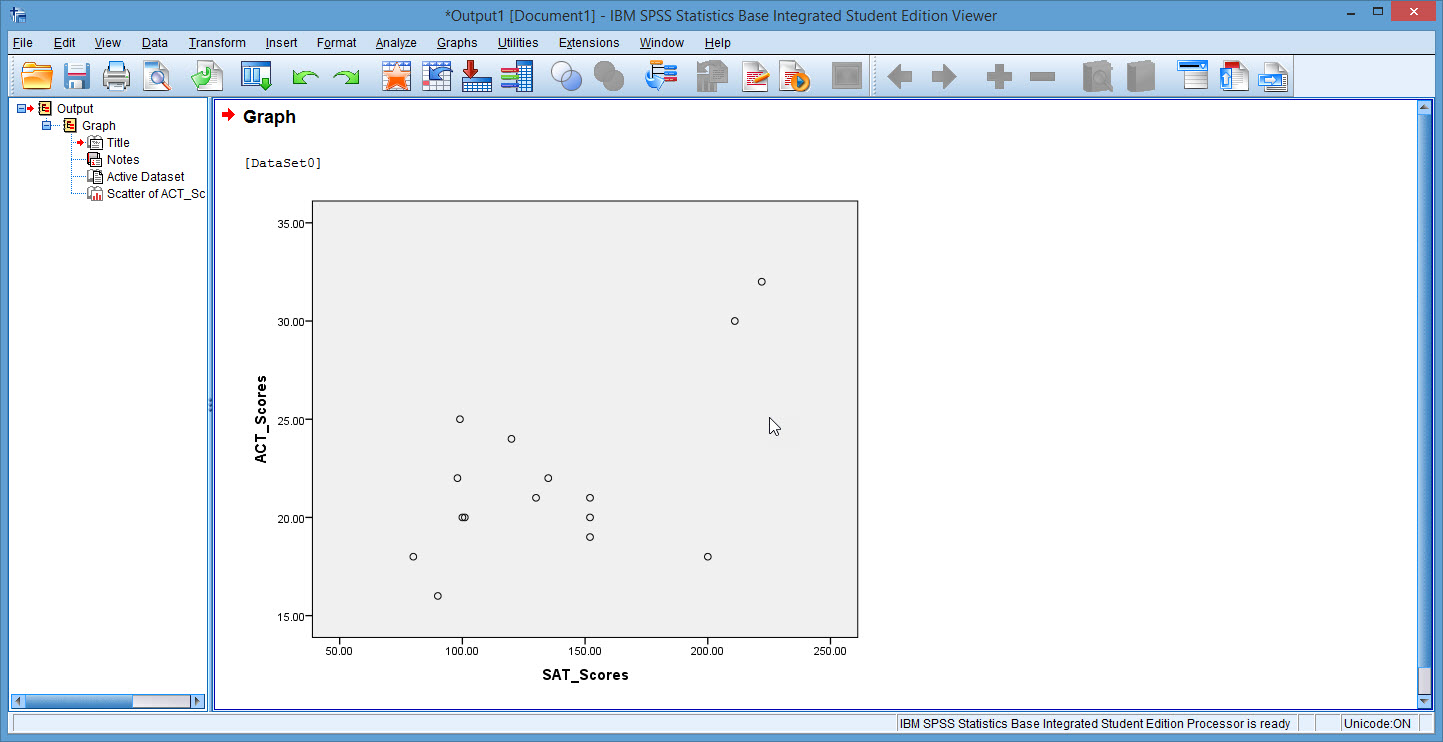Click outline pane scroll-left arrow
The height and width of the screenshot is (742, 1443).
tap(17, 701)
